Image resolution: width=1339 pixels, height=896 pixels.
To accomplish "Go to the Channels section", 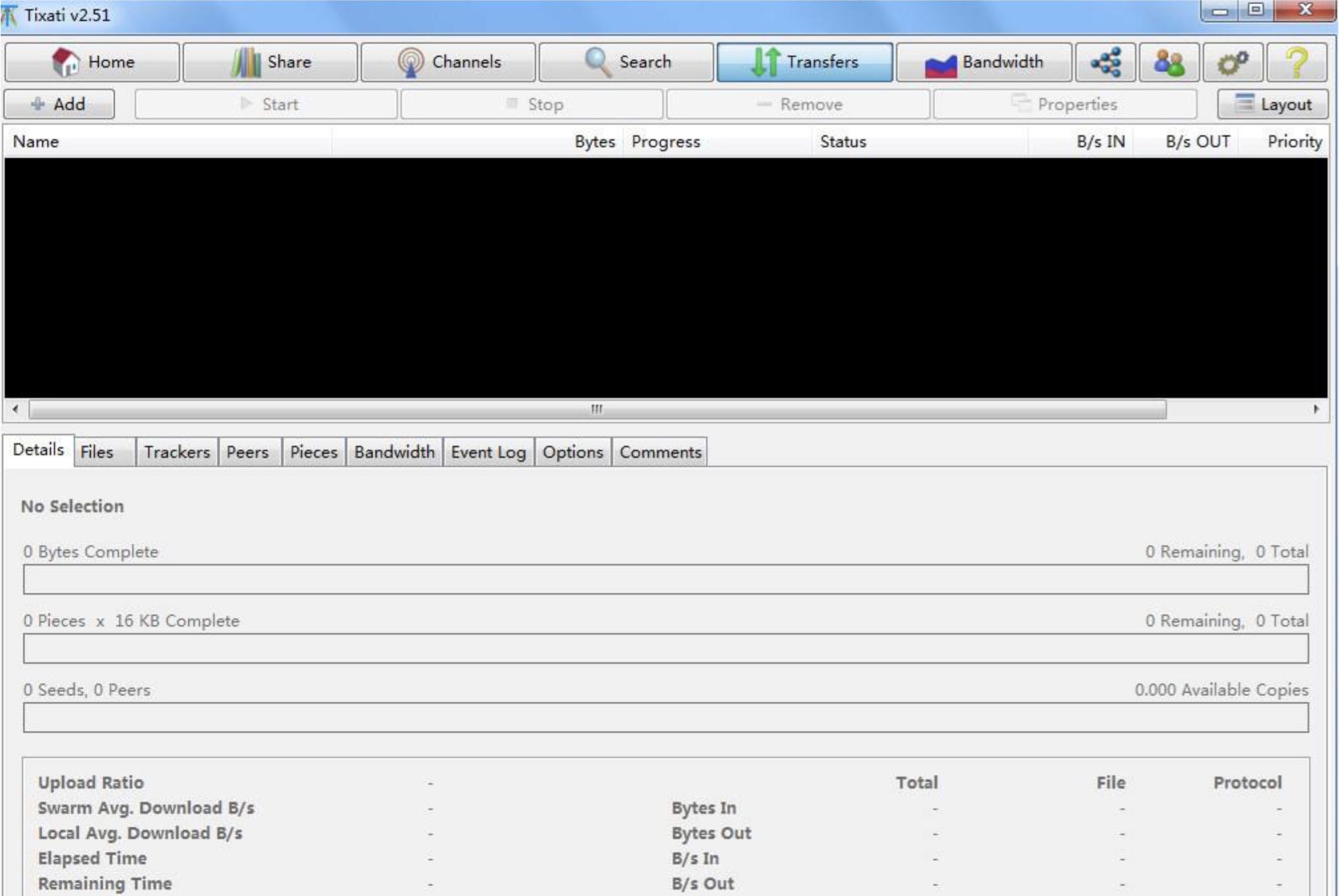I will point(448,62).
